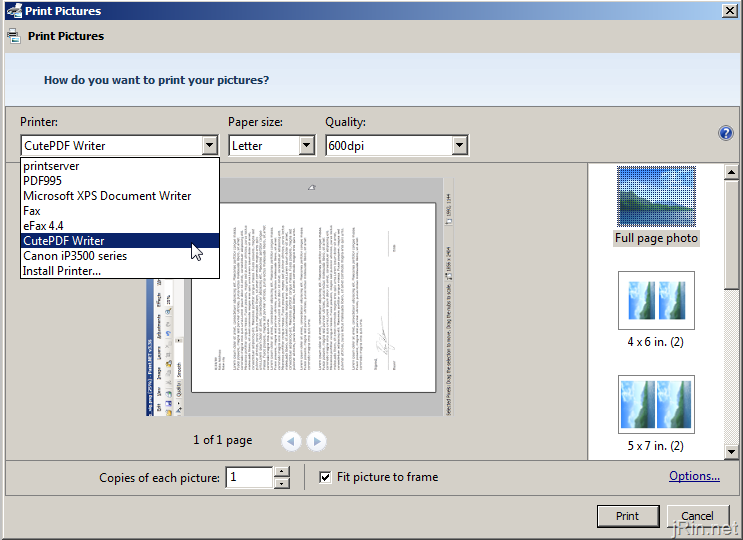
Task: Open the Paper size dropdown
Action: [272, 145]
